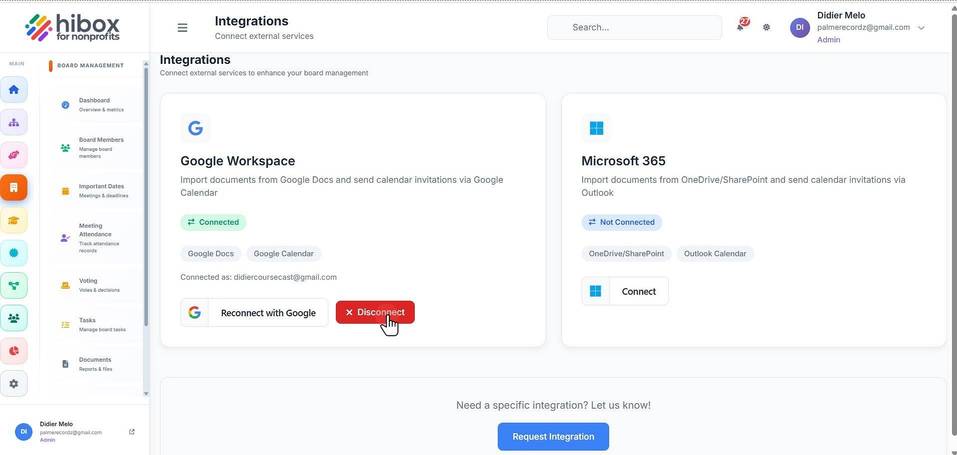Screen dimensions: 957x455
Task: Click the Google Workspace G logo
Action: tap(195, 128)
